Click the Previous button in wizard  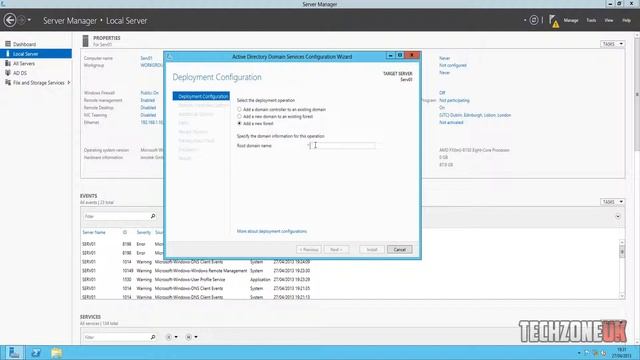(x=309, y=249)
